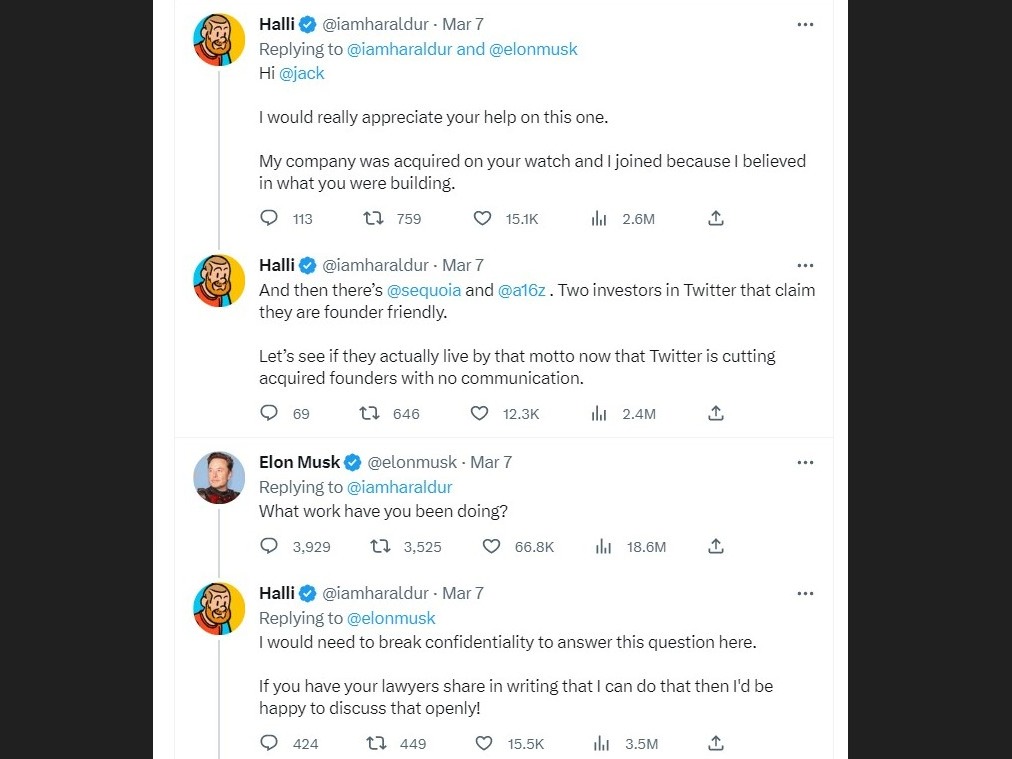Open the @elonmusk link in the last reply
The height and width of the screenshot is (759, 1012).
pos(391,618)
